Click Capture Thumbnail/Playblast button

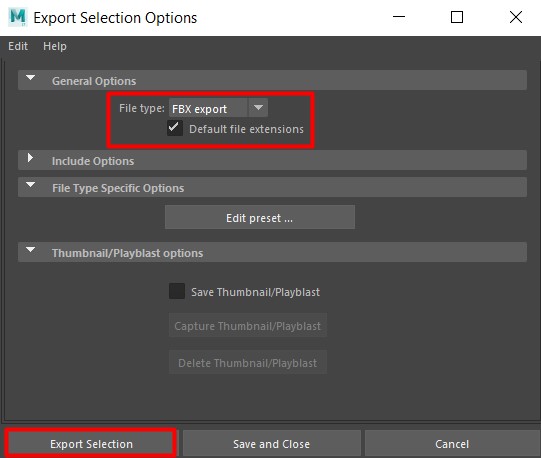click(x=248, y=325)
